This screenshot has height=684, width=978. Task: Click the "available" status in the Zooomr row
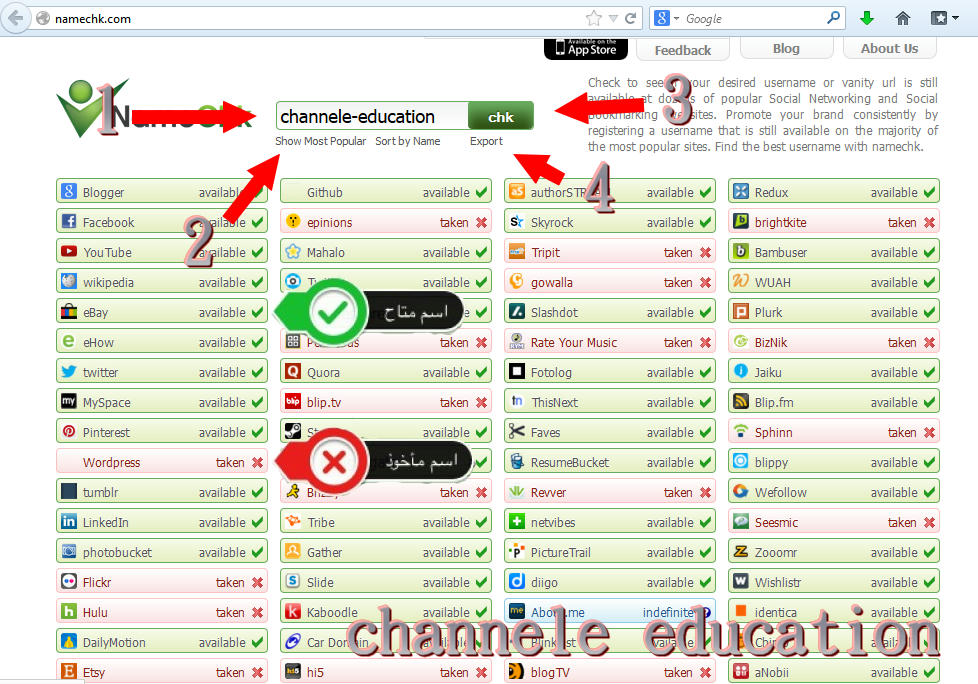894,552
